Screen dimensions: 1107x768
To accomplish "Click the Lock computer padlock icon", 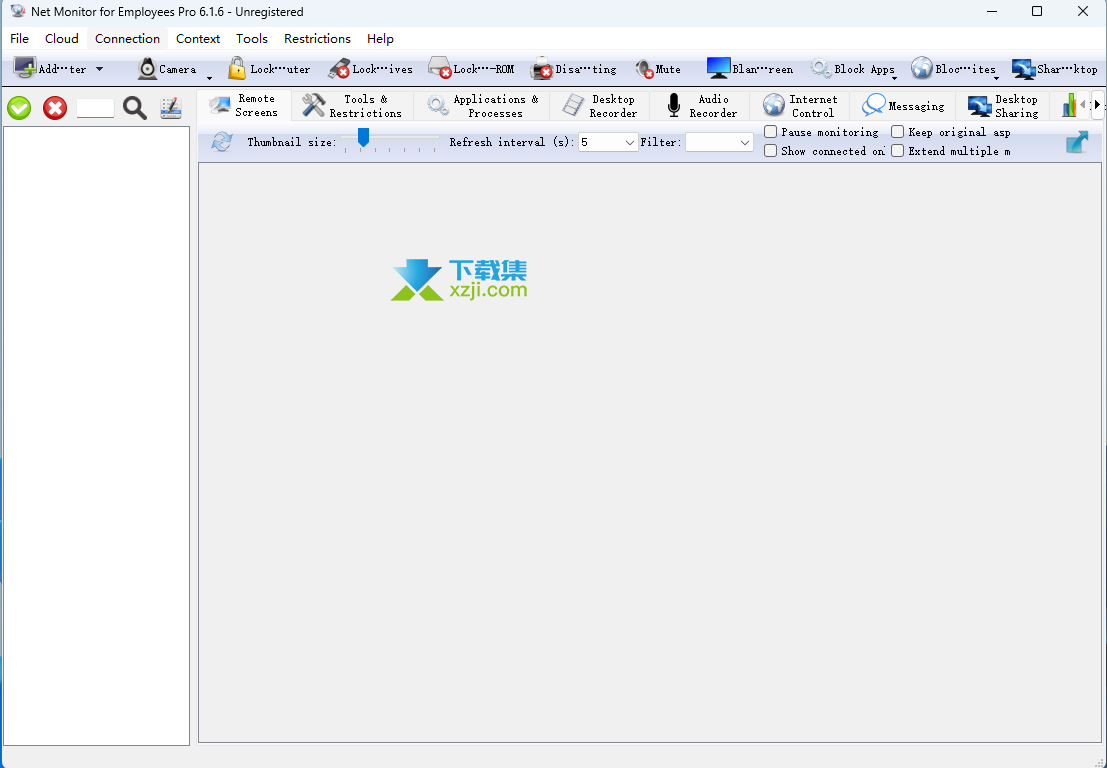I will click(x=237, y=68).
